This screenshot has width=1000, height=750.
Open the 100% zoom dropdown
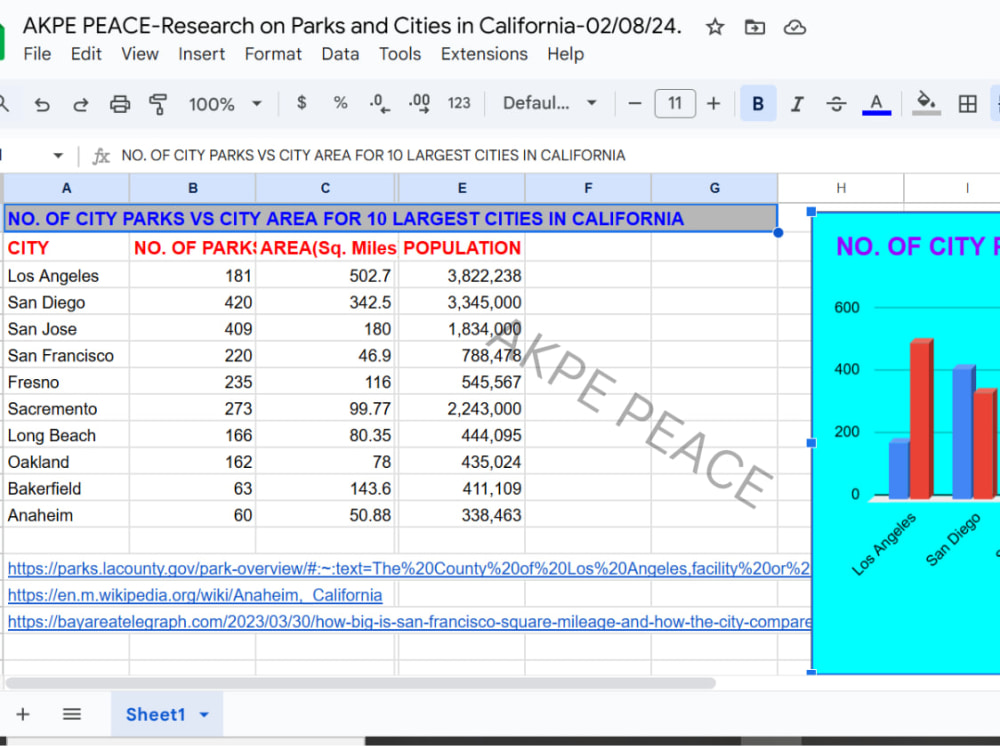pyautogui.click(x=224, y=104)
